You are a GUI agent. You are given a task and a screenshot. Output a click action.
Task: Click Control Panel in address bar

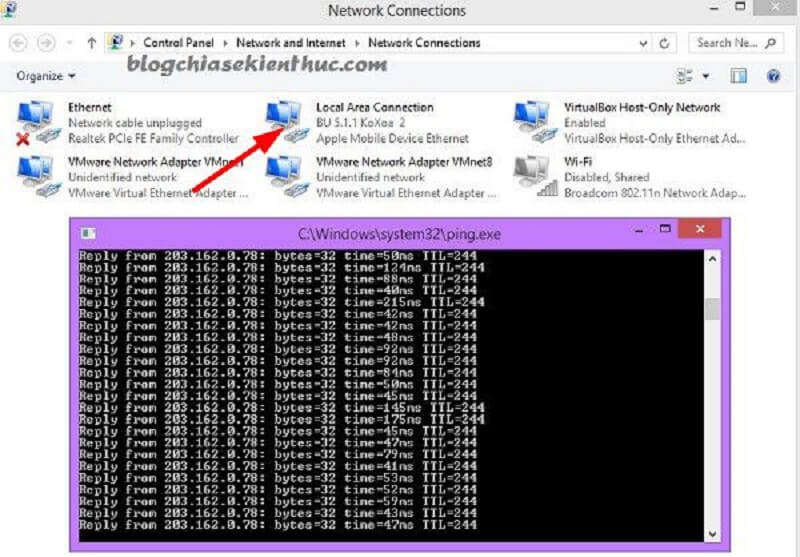pos(178,43)
